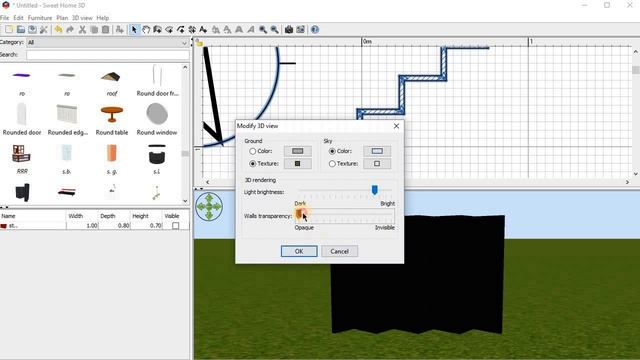Image resolution: width=640 pixels, height=360 pixels.
Task: Click the Height column header
Action: [147, 216]
